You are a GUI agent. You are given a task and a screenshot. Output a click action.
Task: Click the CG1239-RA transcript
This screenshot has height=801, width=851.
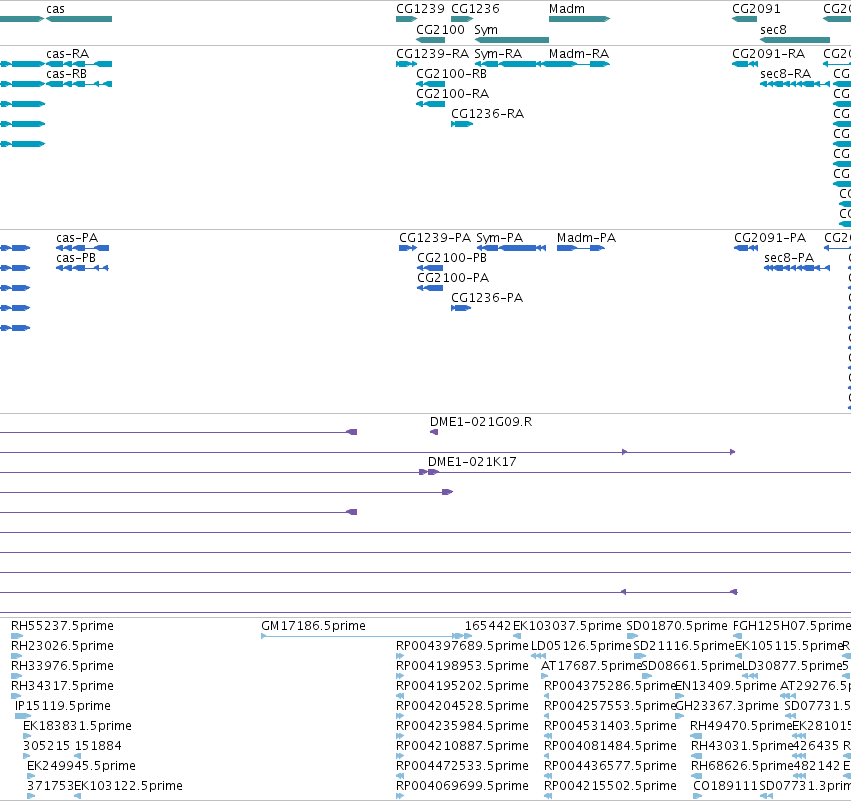(407, 64)
